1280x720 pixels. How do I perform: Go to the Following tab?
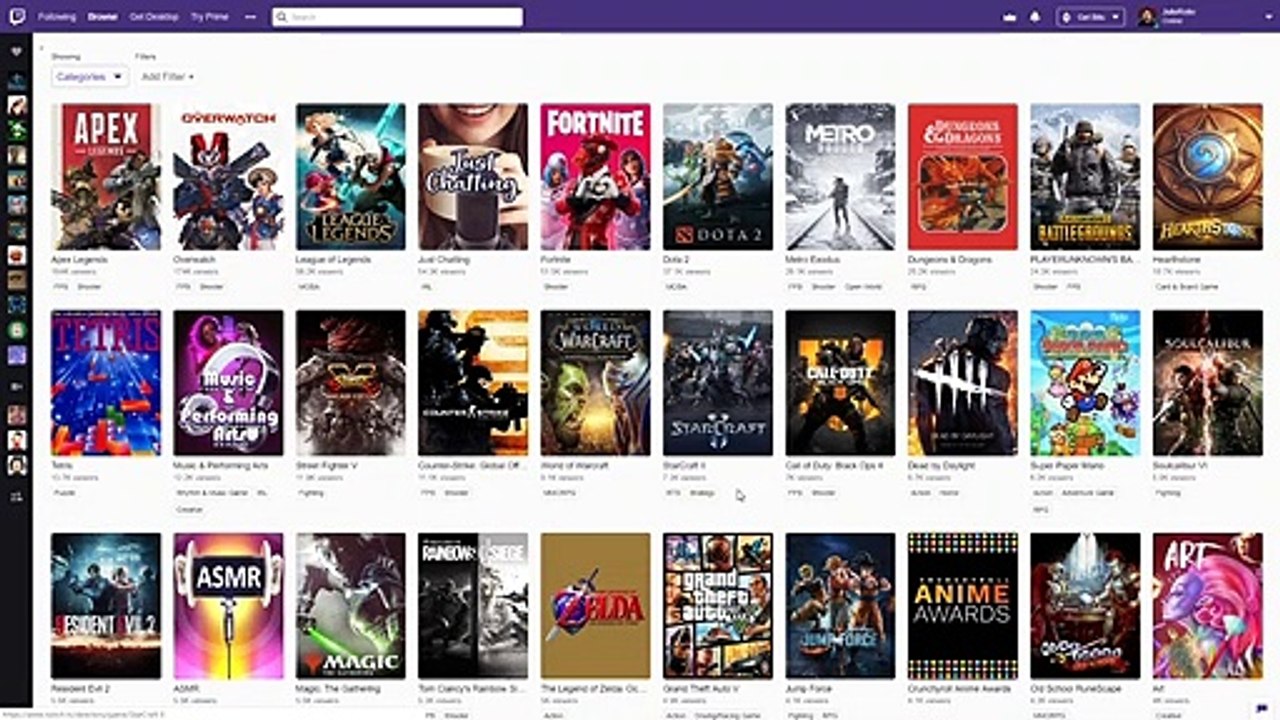click(56, 17)
